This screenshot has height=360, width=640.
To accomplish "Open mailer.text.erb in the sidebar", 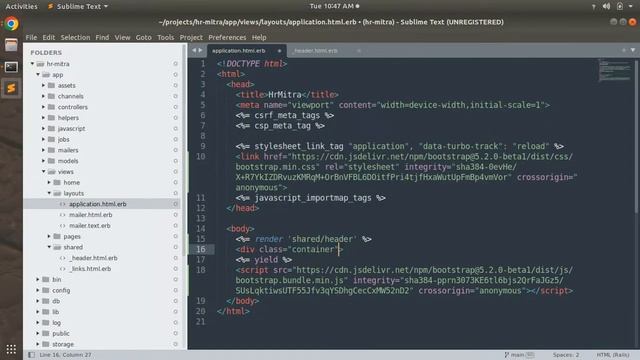I will tap(90, 225).
